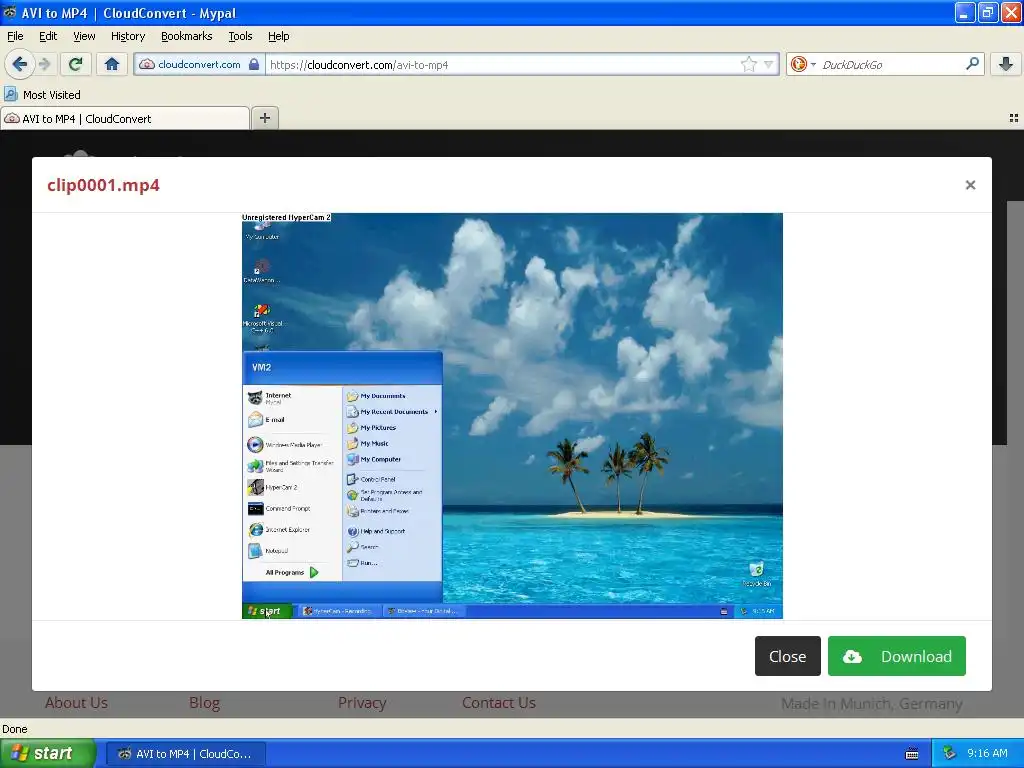Open the View menu
The width and height of the screenshot is (1024, 768).
click(x=84, y=36)
